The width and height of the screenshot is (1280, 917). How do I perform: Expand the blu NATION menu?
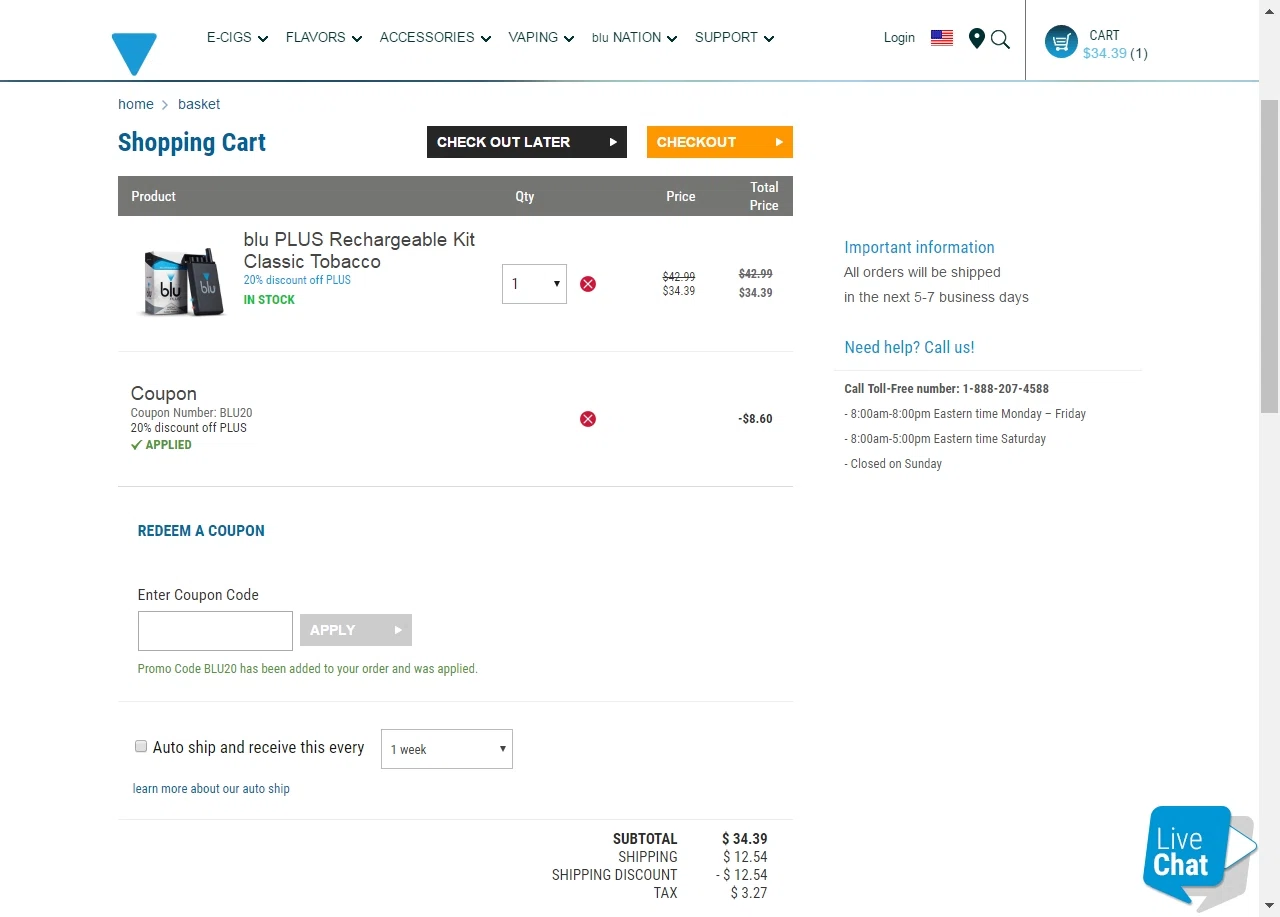(634, 38)
